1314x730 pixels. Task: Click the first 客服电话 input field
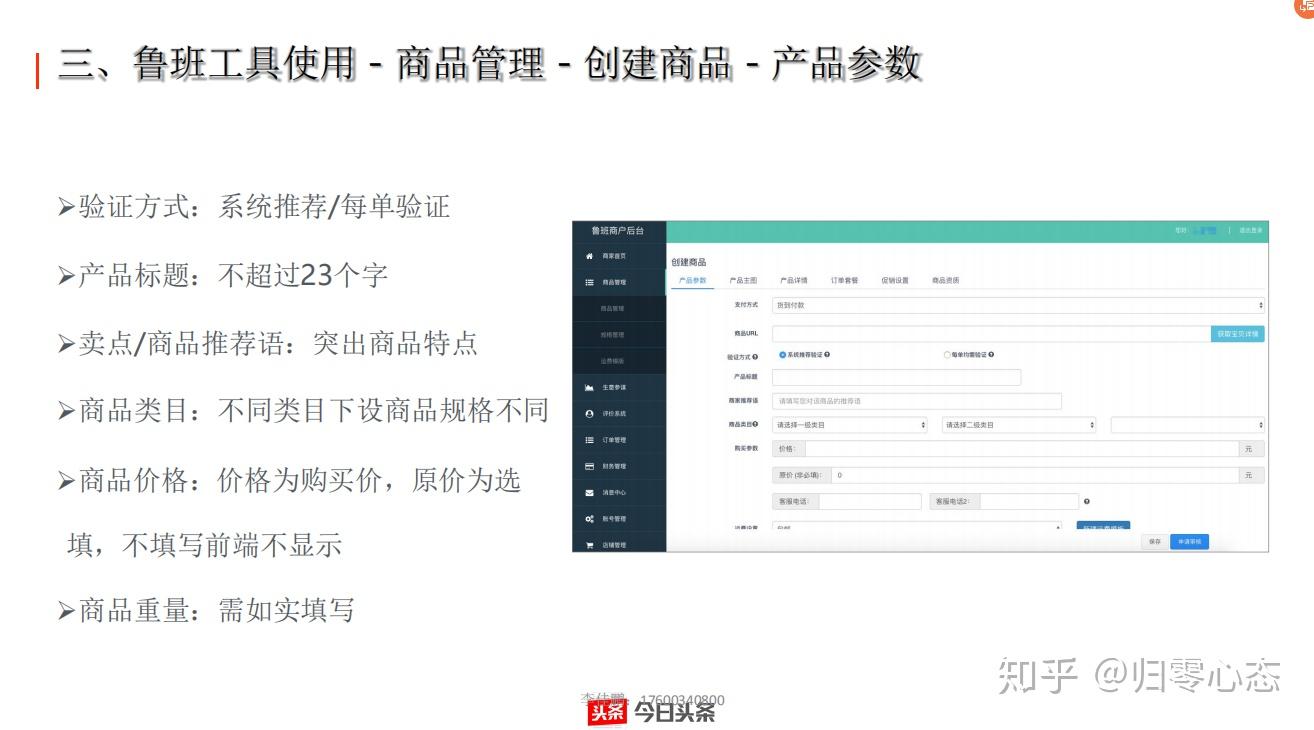pyautogui.click(x=870, y=502)
